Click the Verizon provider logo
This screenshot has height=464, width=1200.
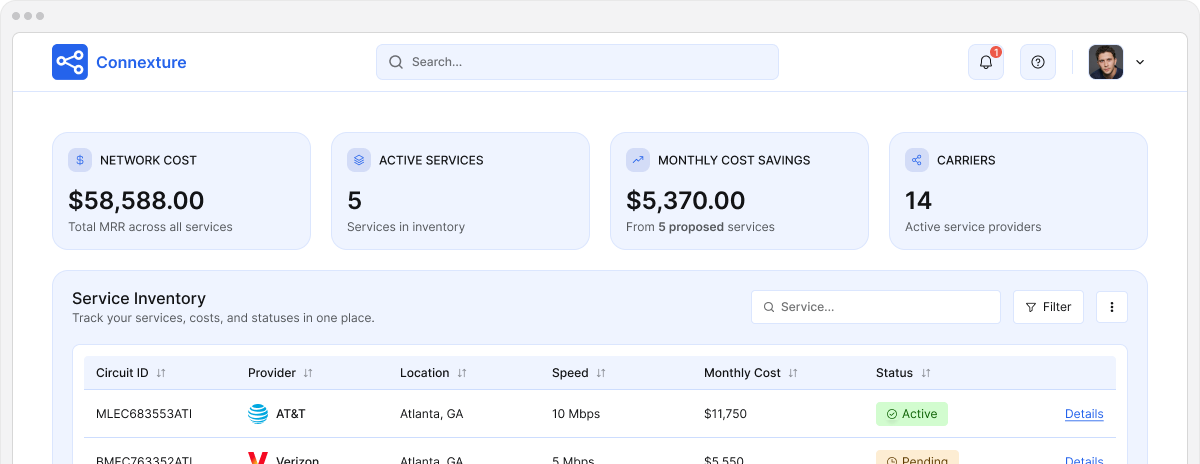[258, 459]
